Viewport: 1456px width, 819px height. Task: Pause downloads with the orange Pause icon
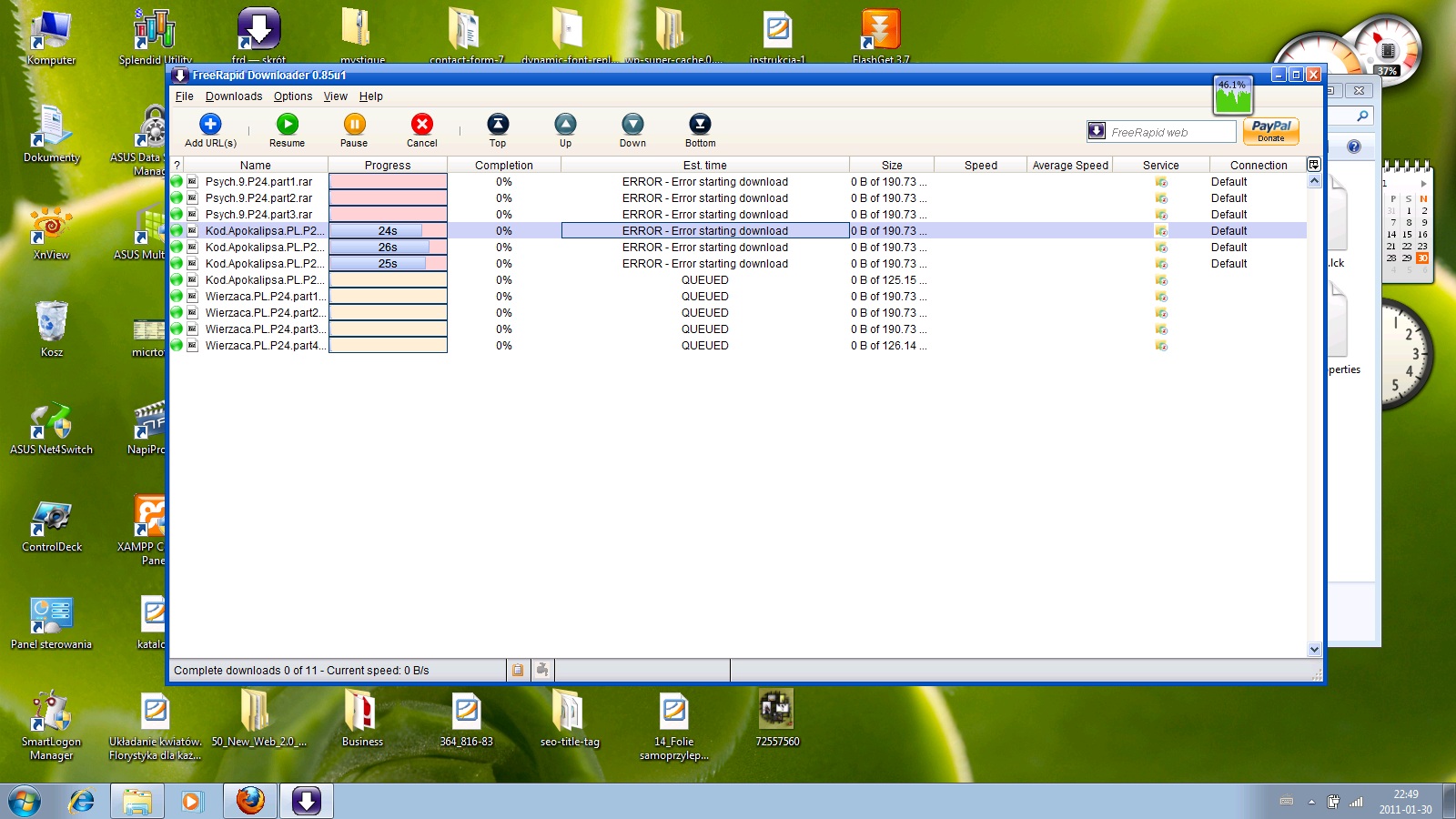[x=354, y=125]
